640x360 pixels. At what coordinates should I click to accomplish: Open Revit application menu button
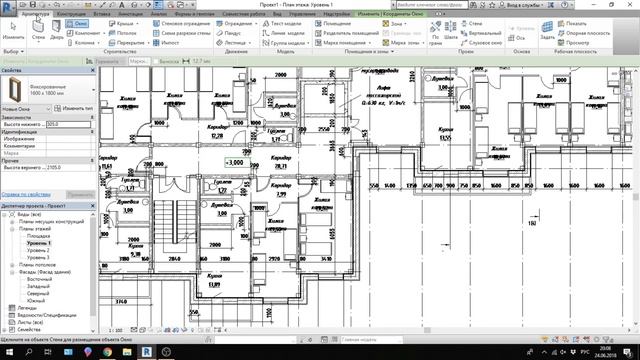pyautogui.click(x=8, y=7)
